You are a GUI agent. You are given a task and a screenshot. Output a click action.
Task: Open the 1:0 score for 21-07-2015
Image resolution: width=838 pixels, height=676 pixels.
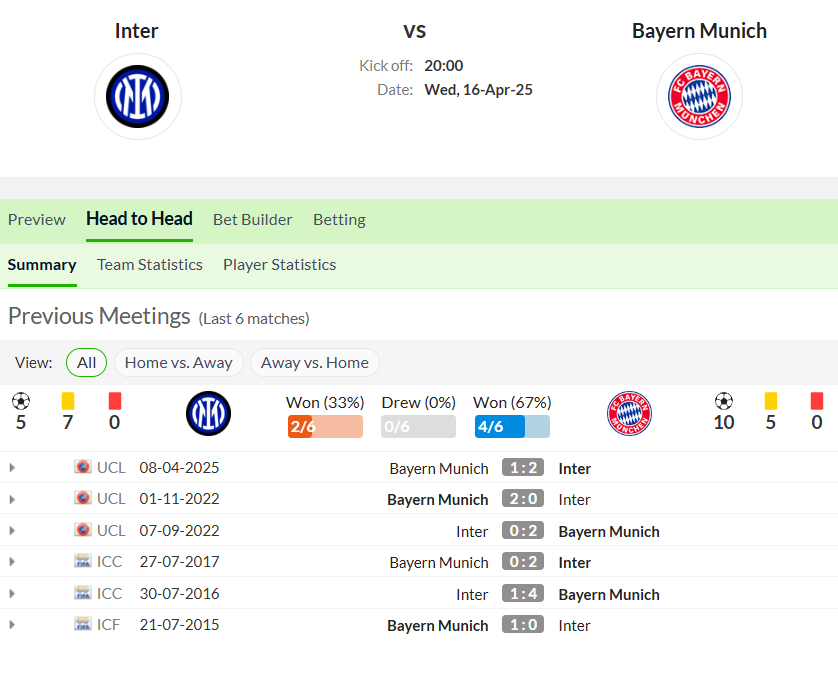coord(523,624)
